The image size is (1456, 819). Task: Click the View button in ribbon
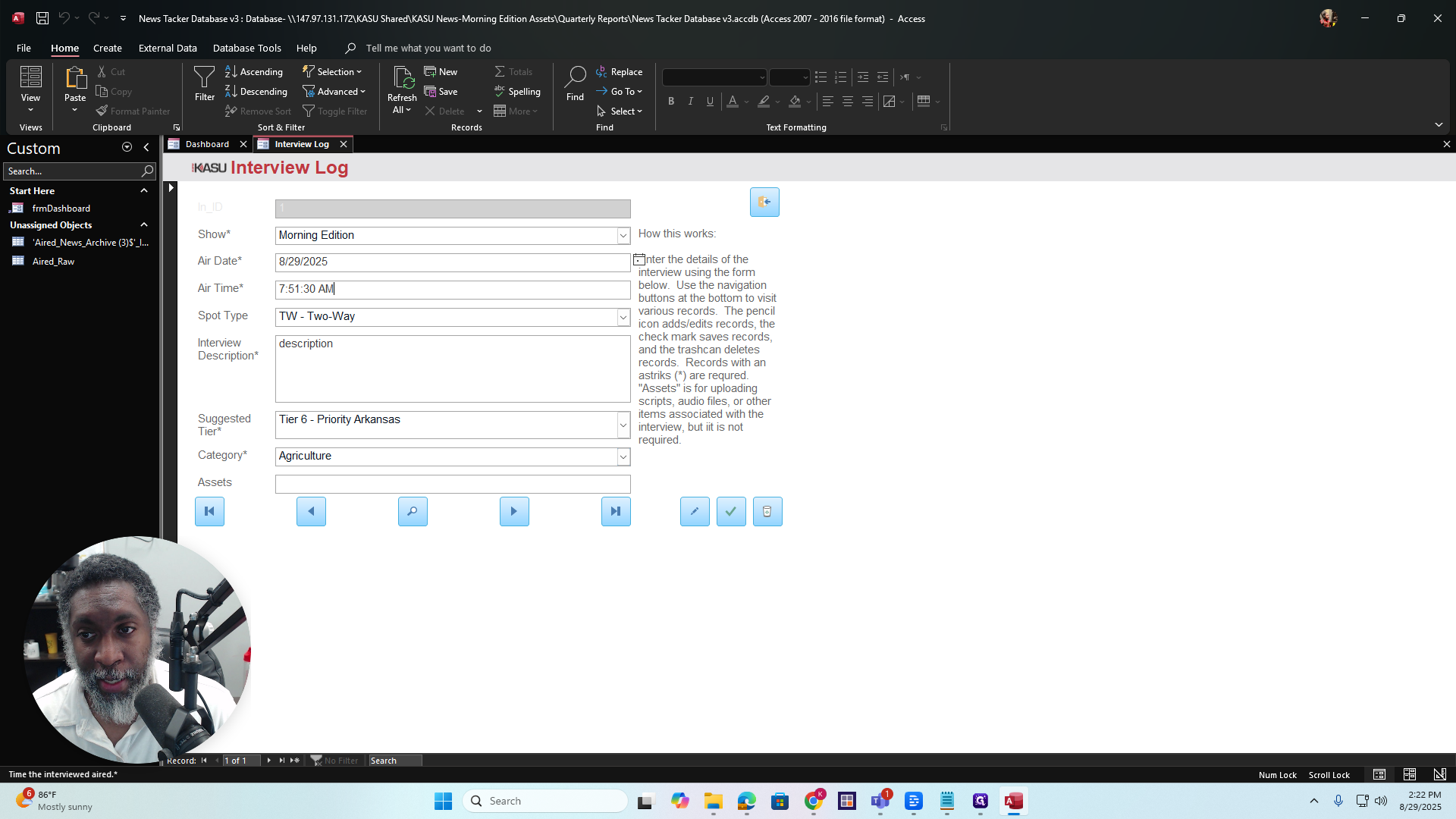point(30,89)
